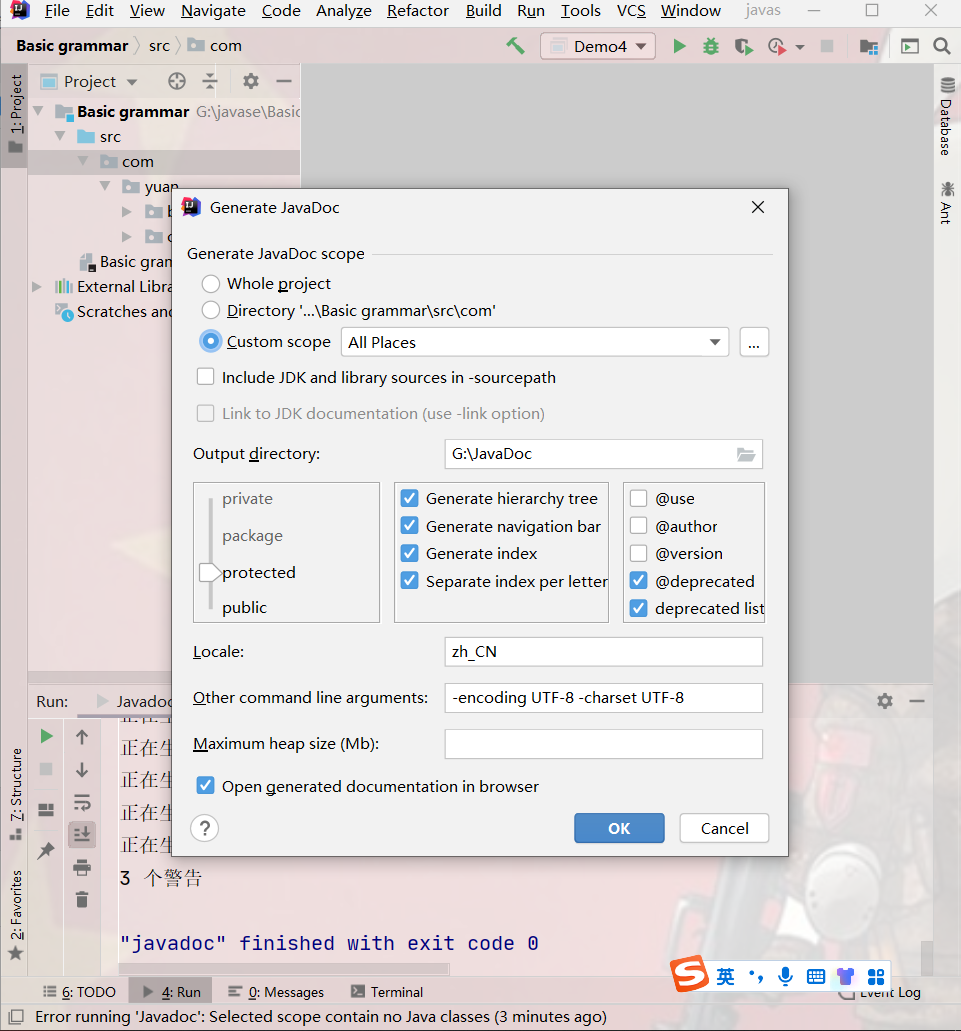The image size is (961, 1031).
Task: Uncheck Open generated documentation in browser
Action: [206, 786]
